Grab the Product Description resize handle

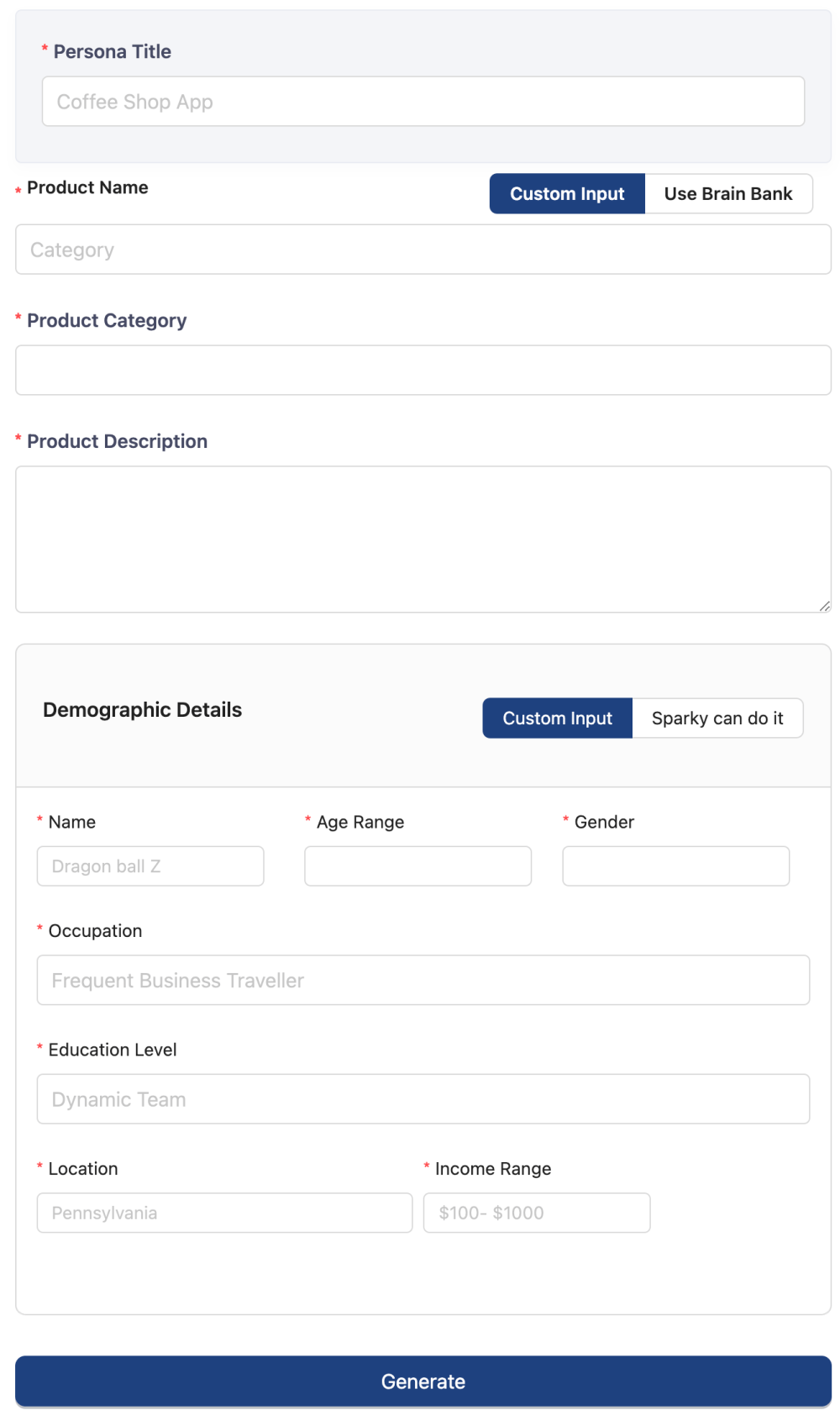tap(825, 607)
